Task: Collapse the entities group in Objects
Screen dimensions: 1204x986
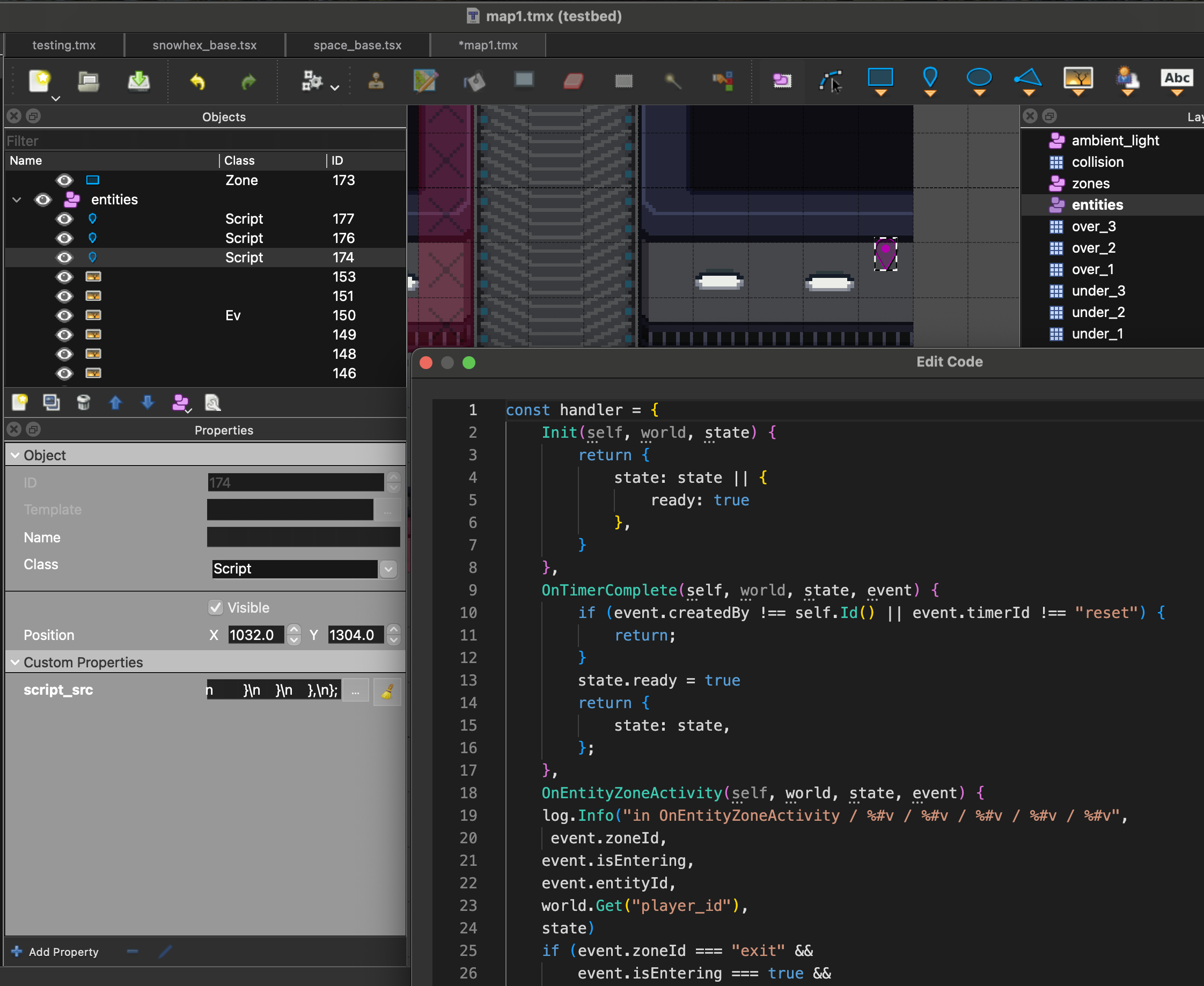Action: (17, 200)
